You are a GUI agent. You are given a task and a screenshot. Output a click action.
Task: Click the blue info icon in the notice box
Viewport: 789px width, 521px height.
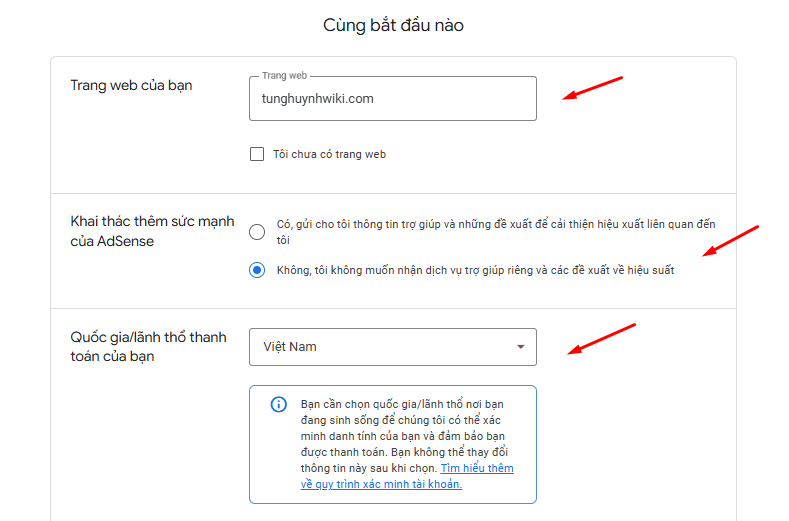tap(279, 404)
